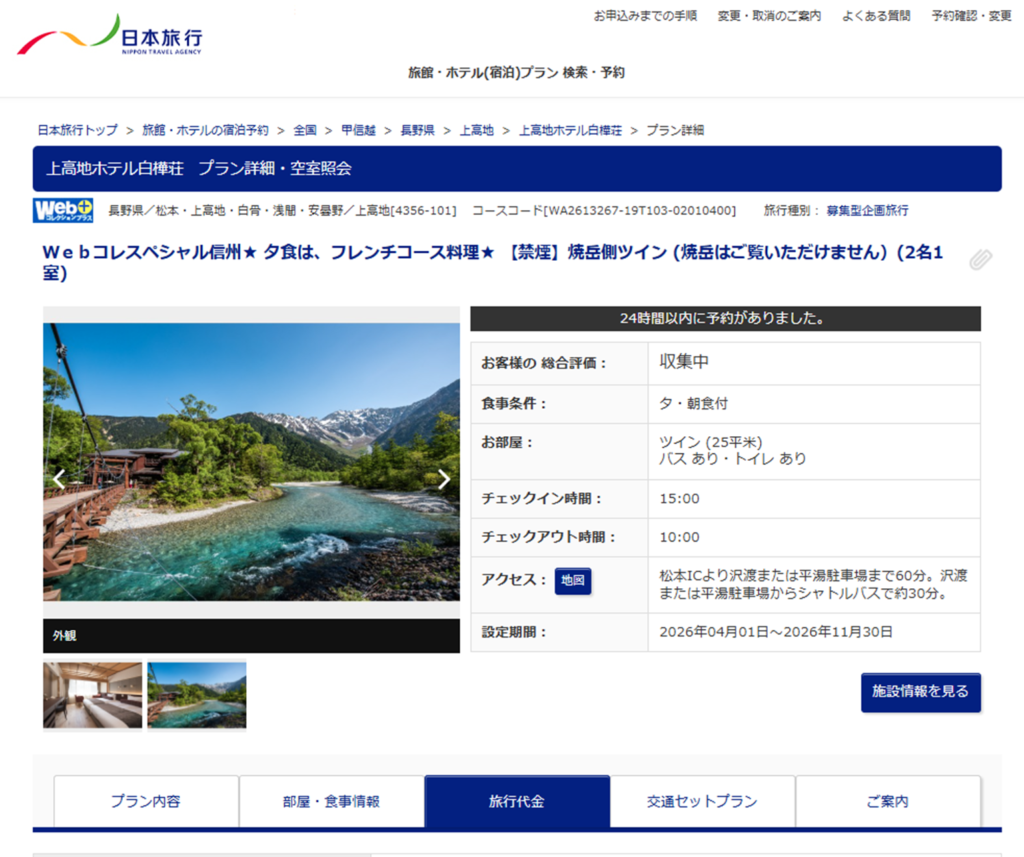
Task: Switch to the ご案内 tab
Action: click(887, 801)
